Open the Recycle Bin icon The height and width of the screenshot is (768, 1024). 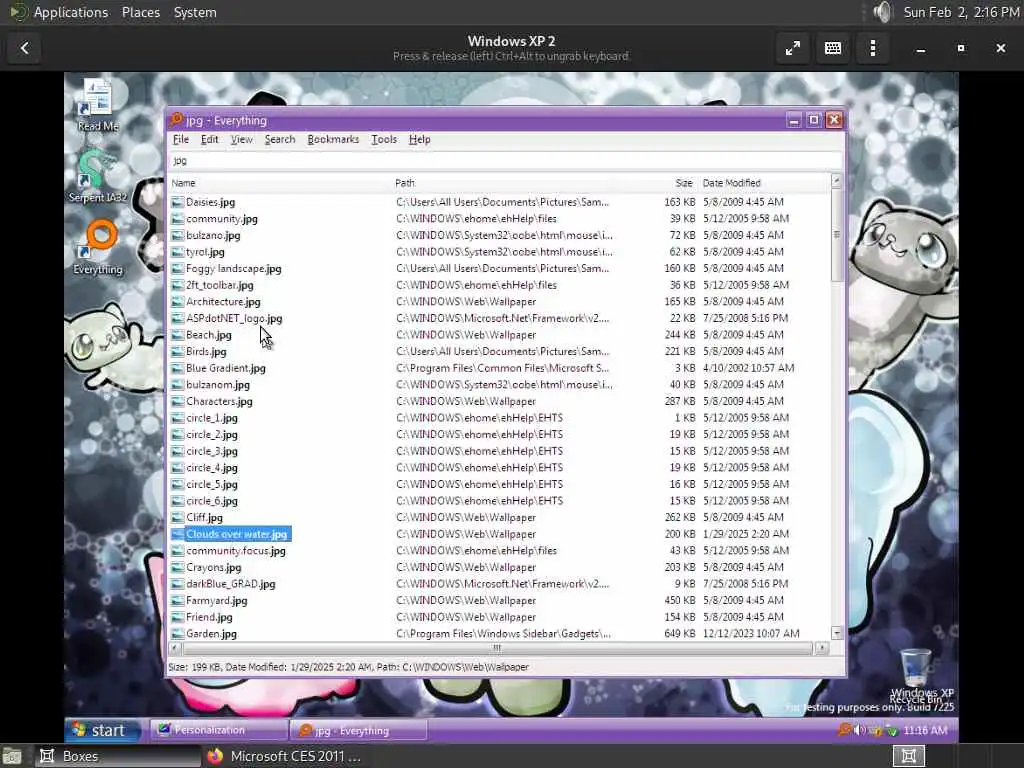point(916,675)
